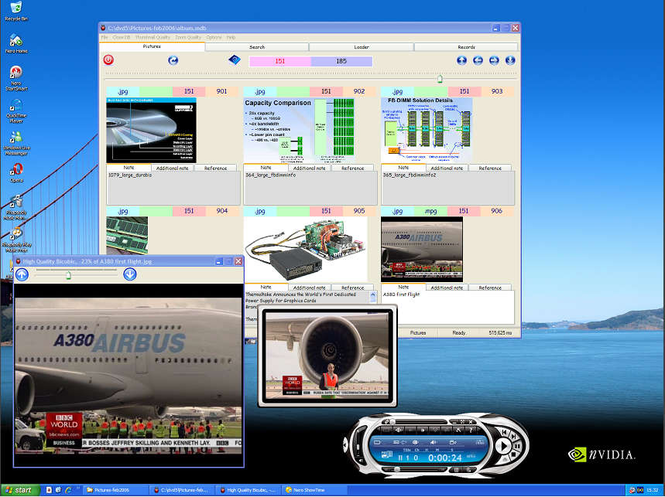
Task: Open the Reference tab for picture 902
Action: click(x=353, y=168)
